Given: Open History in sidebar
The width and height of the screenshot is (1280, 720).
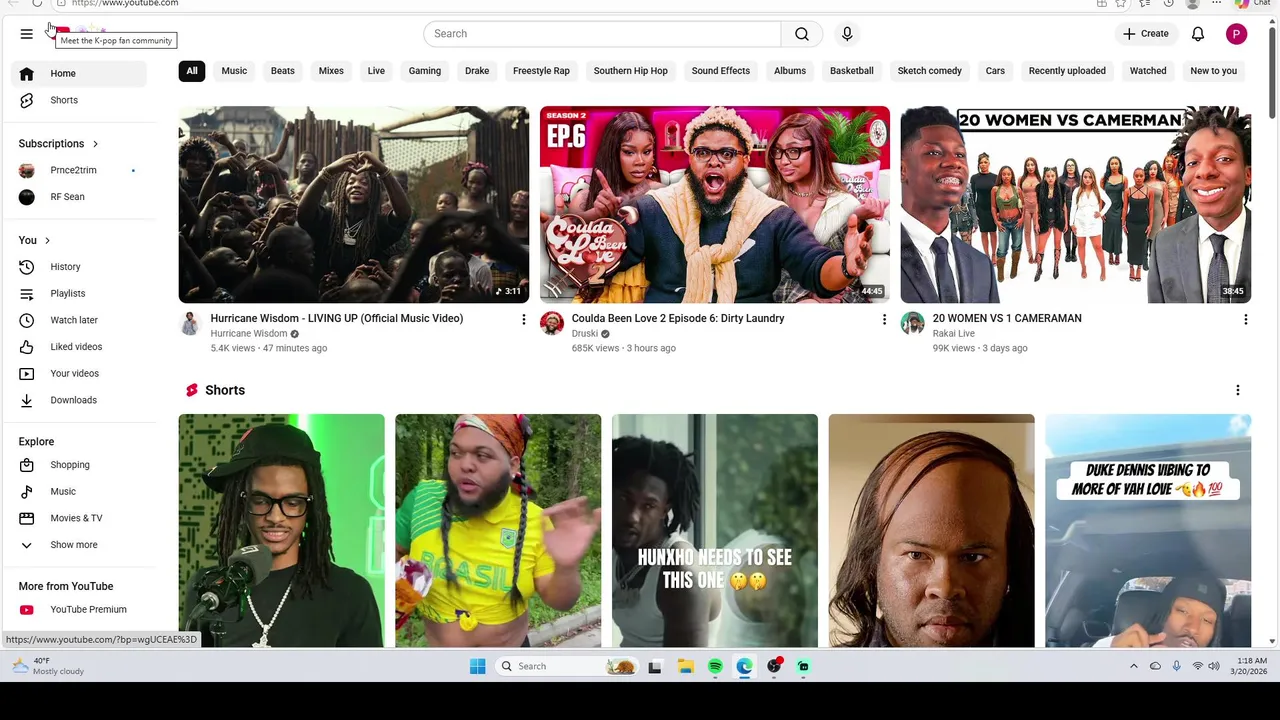Looking at the screenshot, I should (79, 267).
